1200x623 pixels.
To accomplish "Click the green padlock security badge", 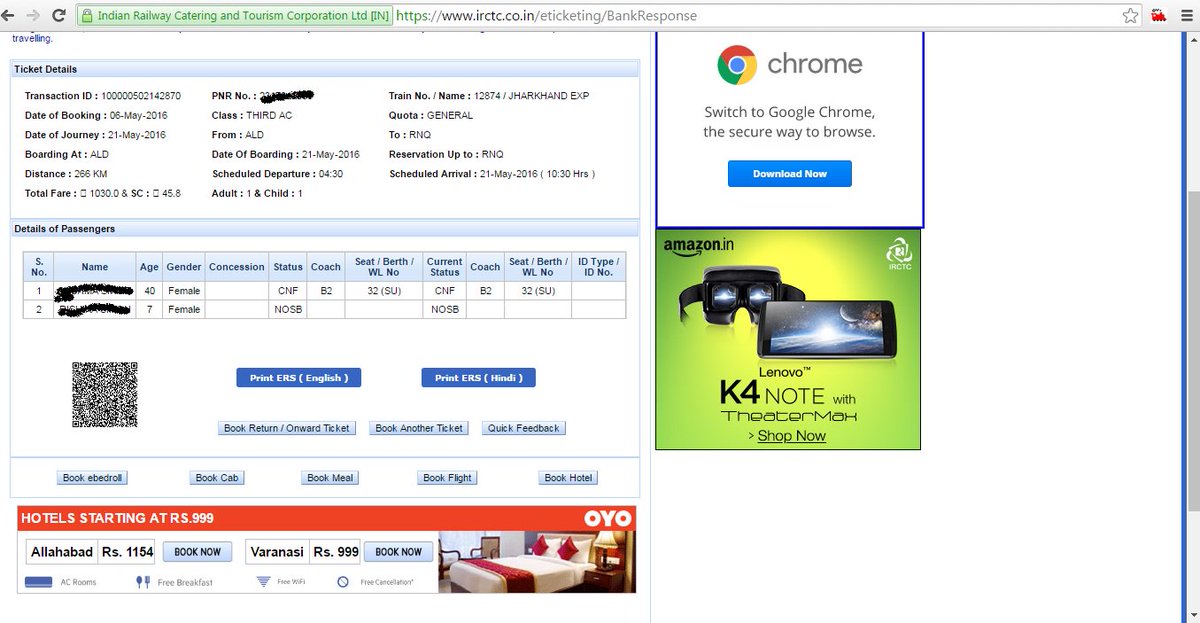I will click(90, 15).
